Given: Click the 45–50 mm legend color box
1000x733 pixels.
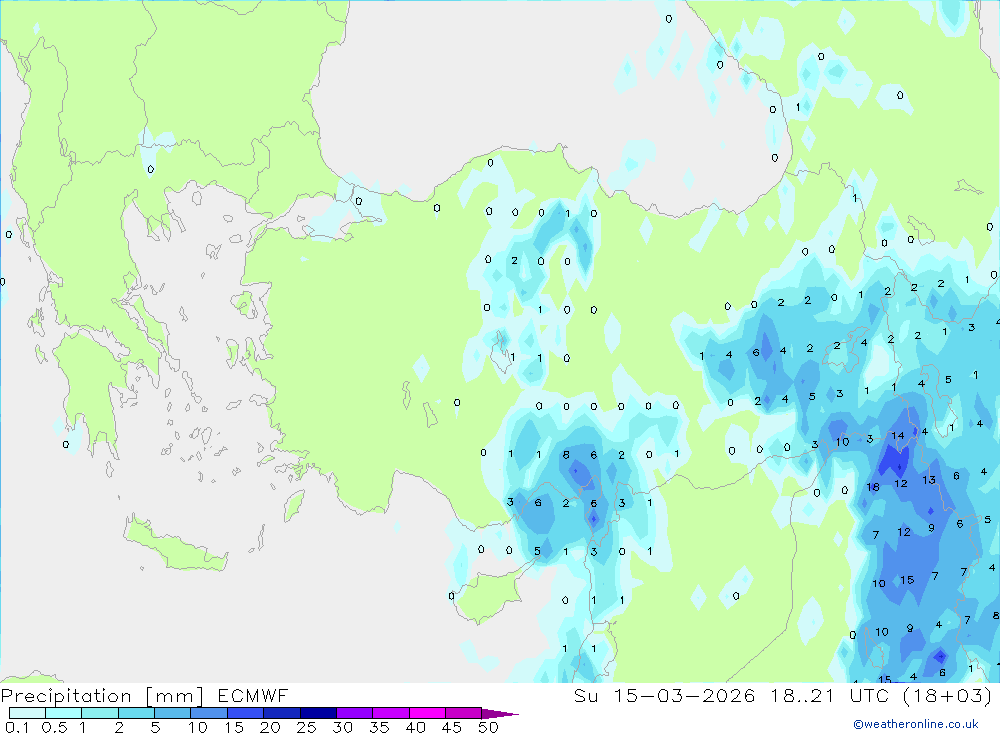Looking at the screenshot, I should (x=463, y=713).
